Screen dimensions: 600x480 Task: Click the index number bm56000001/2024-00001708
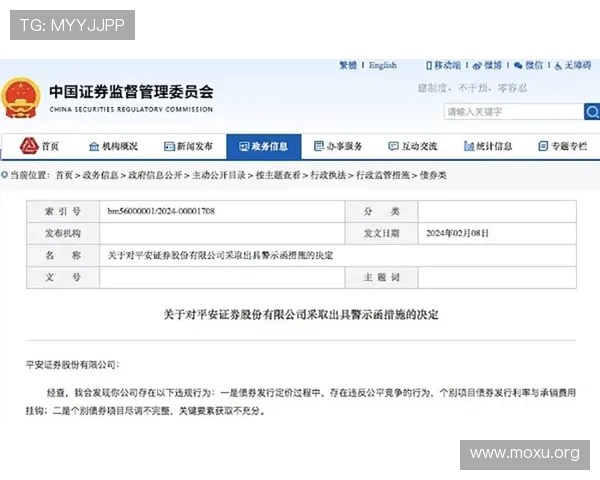point(161,211)
